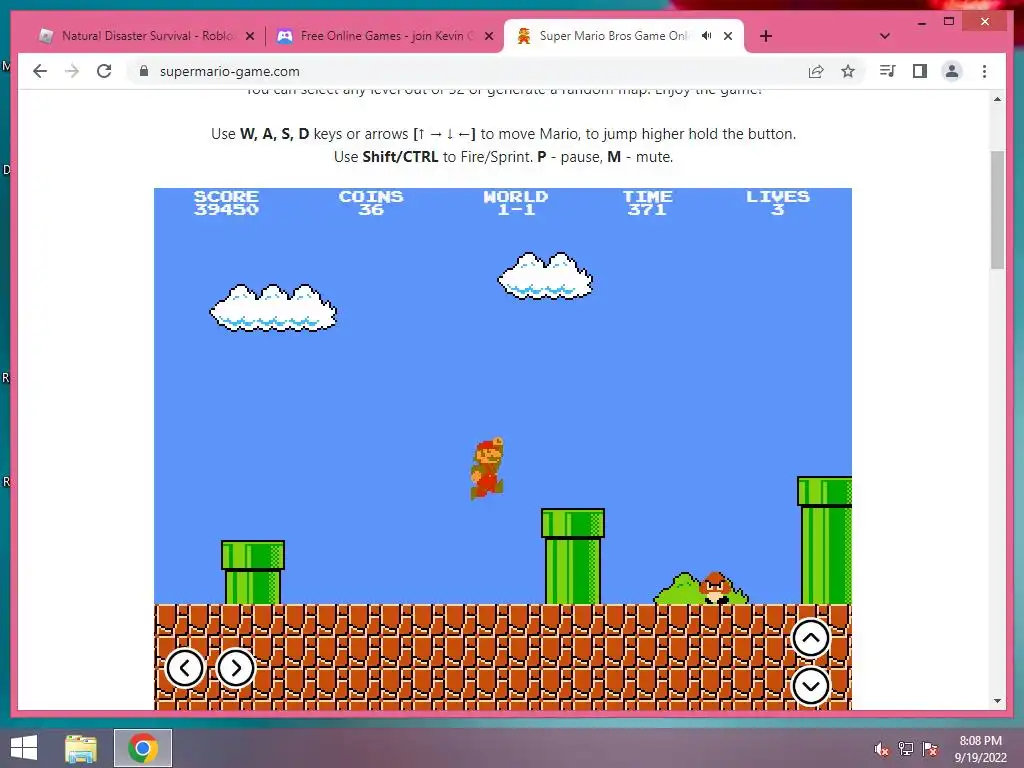Click the COINS 36 counter

(371, 202)
